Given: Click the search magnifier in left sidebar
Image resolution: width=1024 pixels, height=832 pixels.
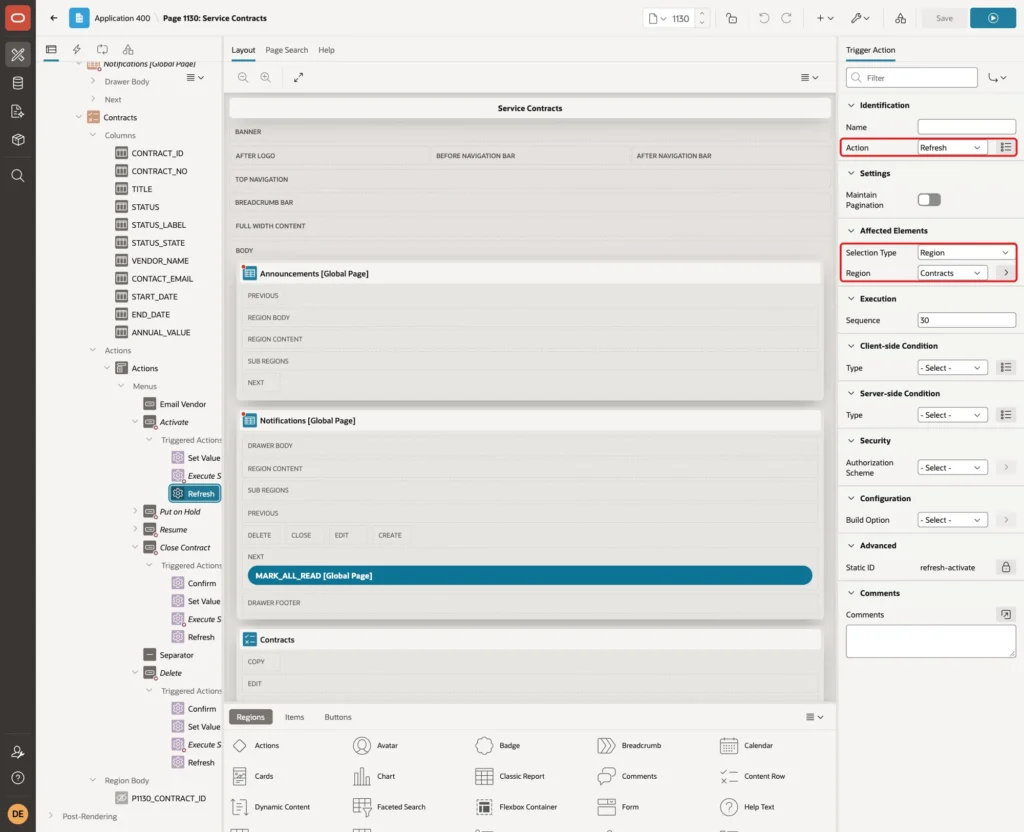Looking at the screenshot, I should coord(18,176).
